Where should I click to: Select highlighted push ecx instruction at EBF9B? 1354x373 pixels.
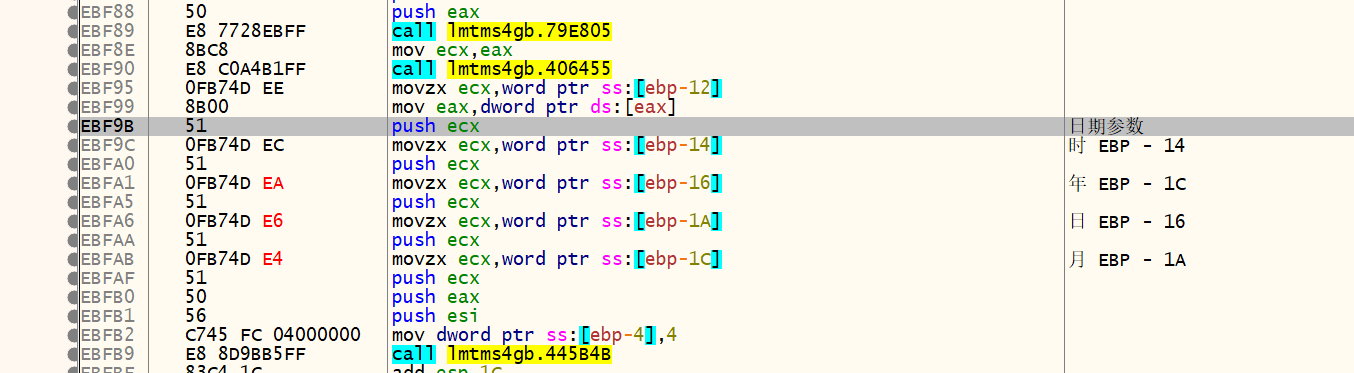coord(436,126)
